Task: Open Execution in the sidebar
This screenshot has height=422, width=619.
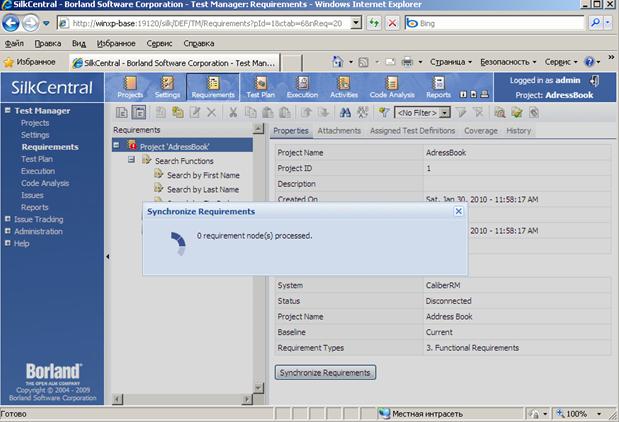Action: (38, 171)
